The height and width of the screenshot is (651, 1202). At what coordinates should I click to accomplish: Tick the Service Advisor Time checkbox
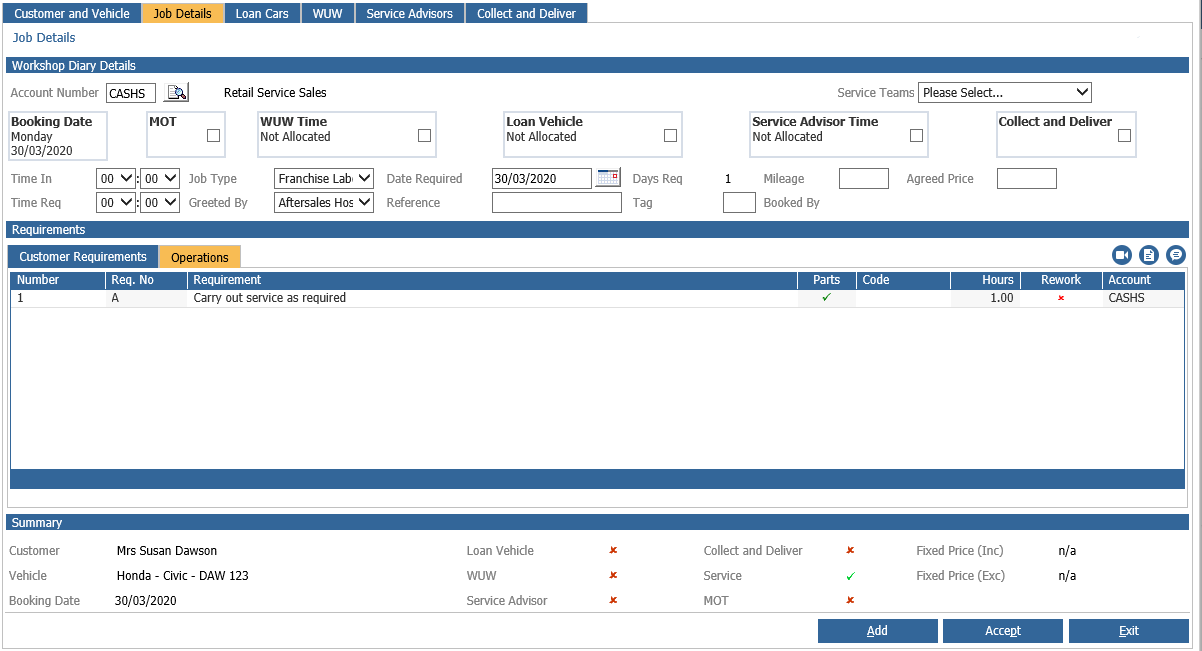917,136
